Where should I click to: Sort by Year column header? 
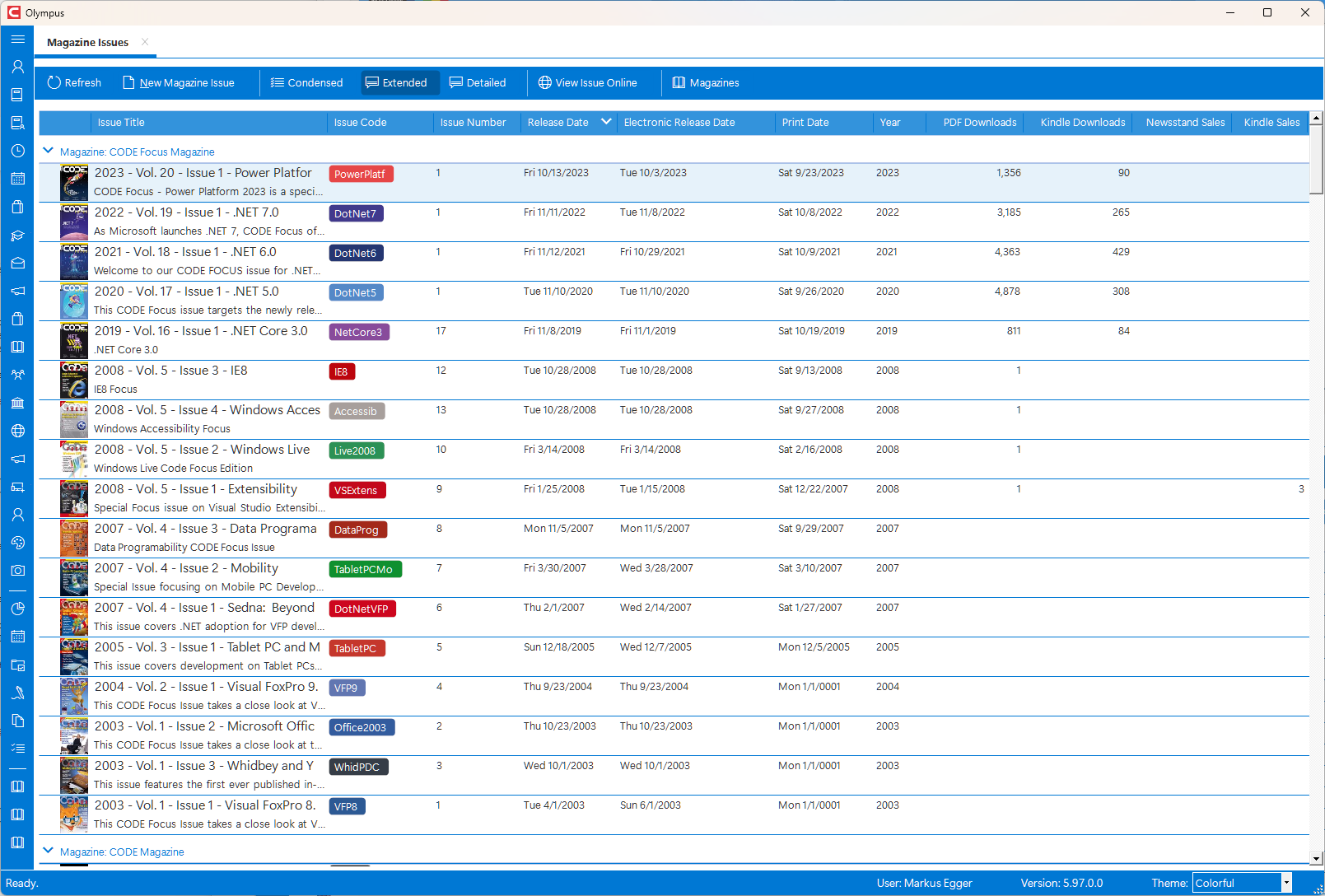pyautogui.click(x=899, y=122)
